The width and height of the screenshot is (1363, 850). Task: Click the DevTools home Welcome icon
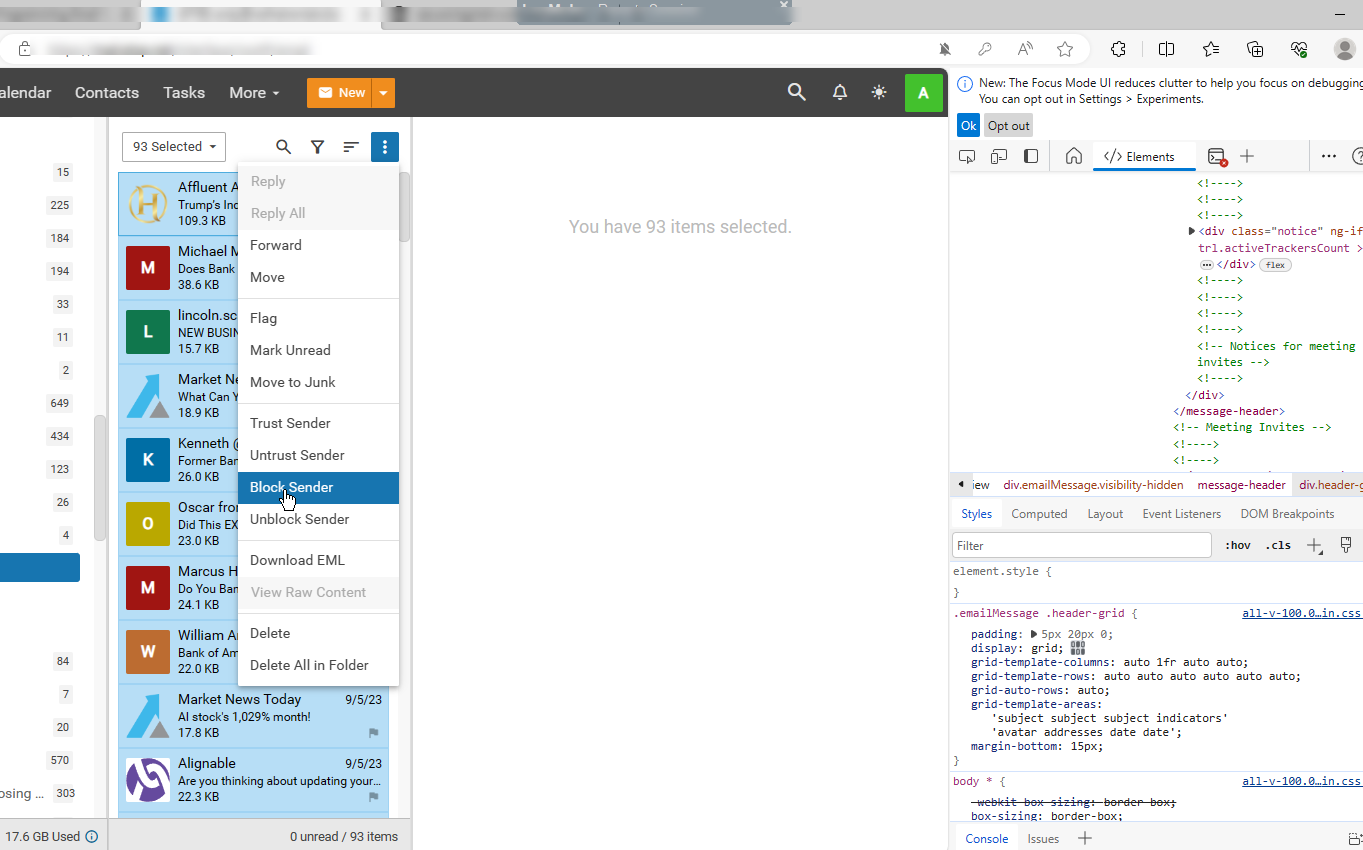pyautogui.click(x=1073, y=156)
